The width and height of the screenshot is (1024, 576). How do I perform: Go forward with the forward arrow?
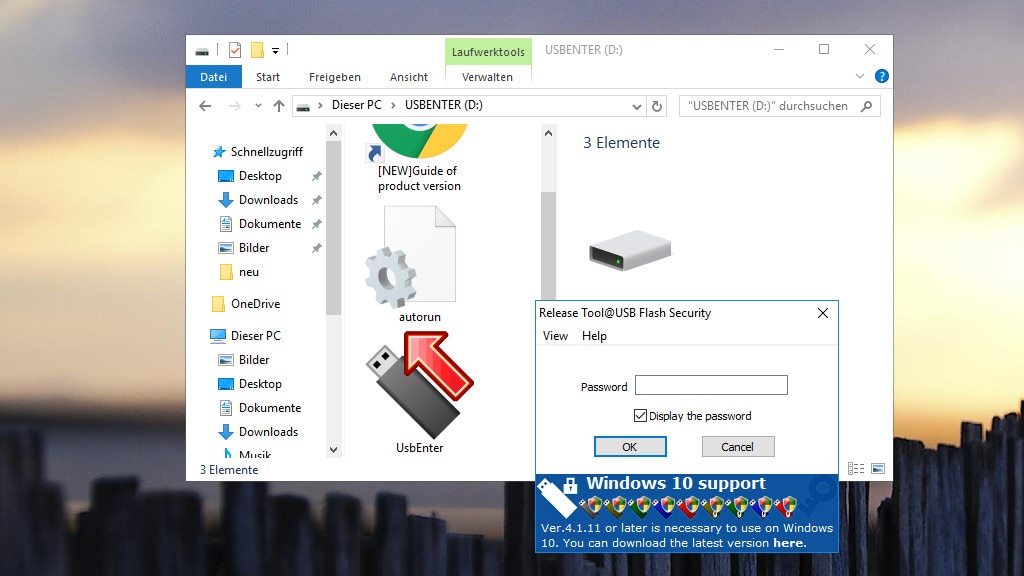click(234, 106)
